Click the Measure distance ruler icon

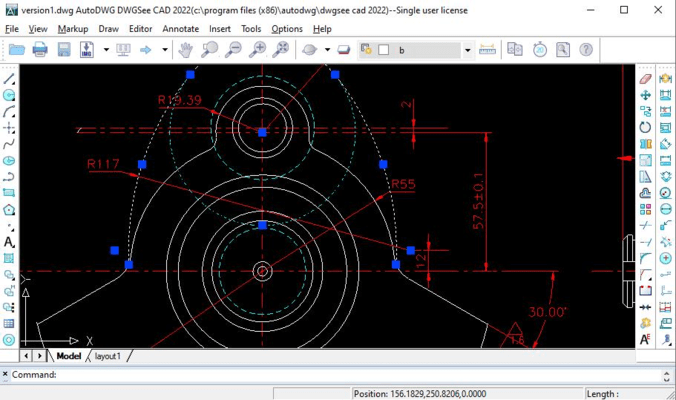click(x=487, y=50)
